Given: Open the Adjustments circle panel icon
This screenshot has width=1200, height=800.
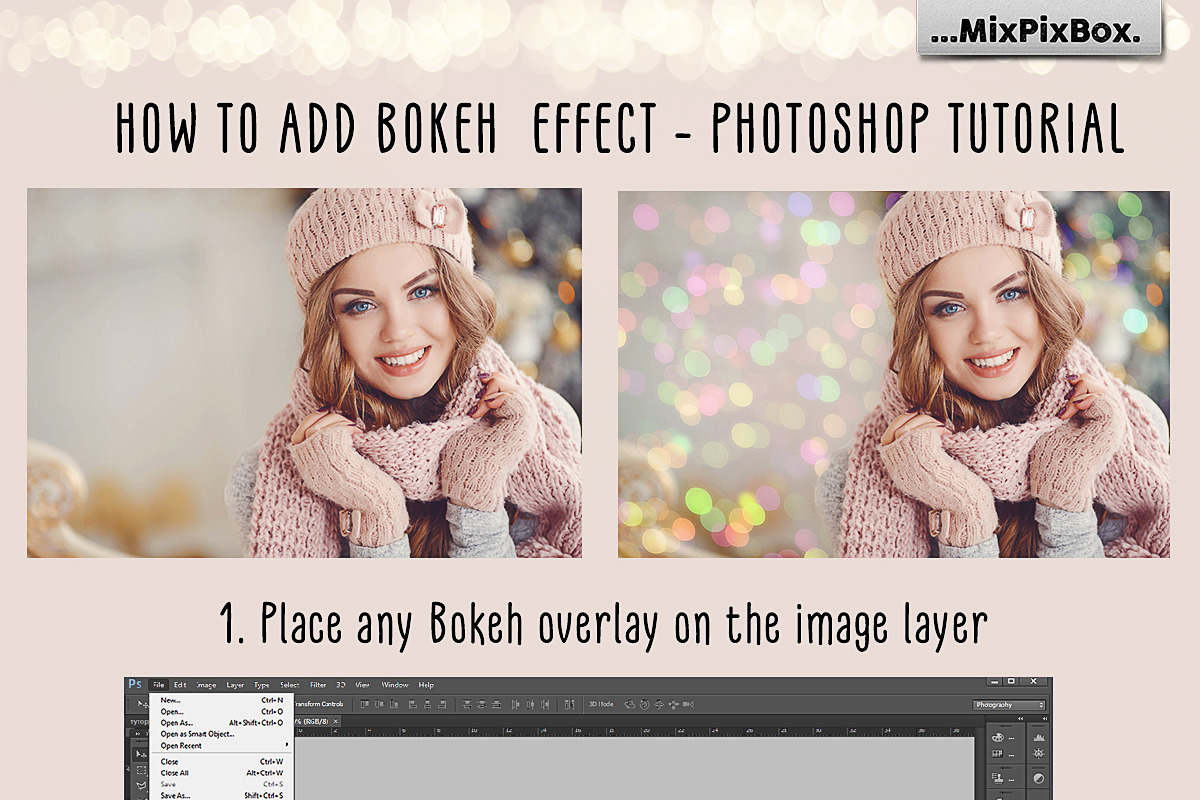Looking at the screenshot, I should tap(1039, 778).
